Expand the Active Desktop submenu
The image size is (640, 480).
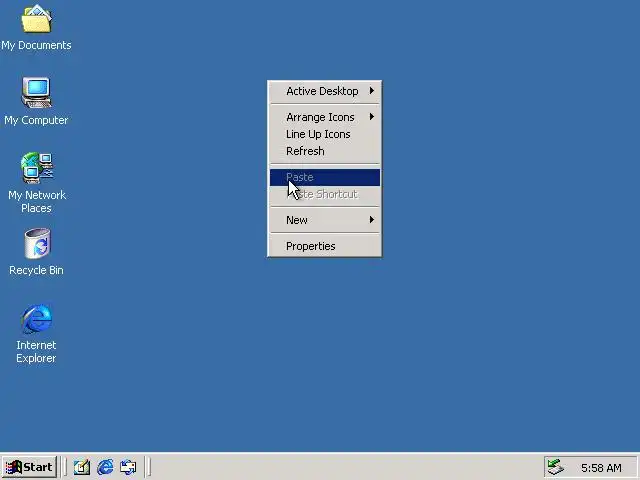tap(325, 91)
